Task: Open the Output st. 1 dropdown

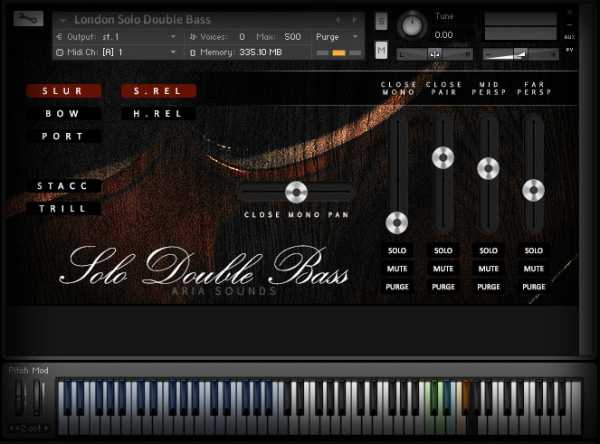Action: tap(173, 37)
